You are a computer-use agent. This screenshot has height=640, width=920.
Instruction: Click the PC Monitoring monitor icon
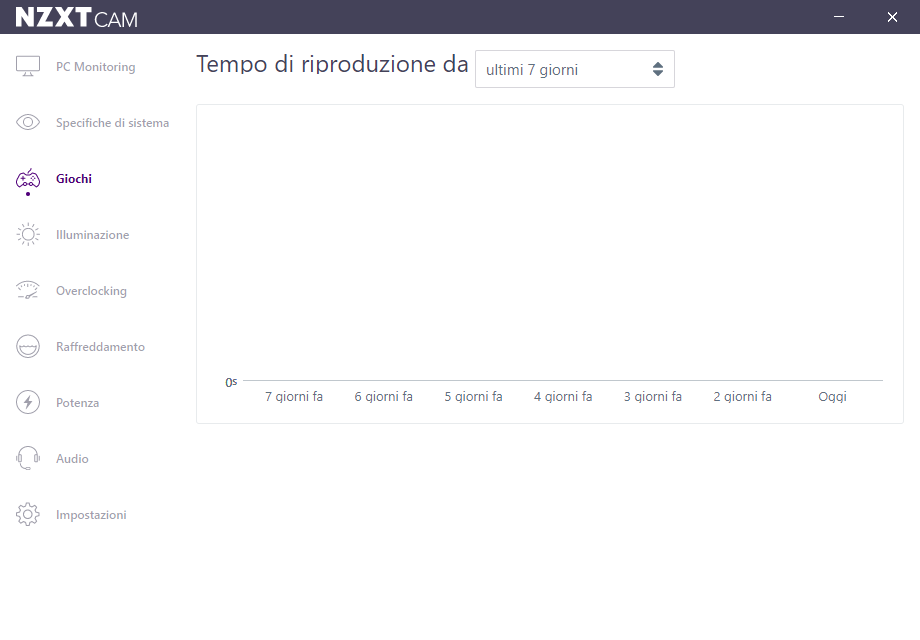point(28,67)
